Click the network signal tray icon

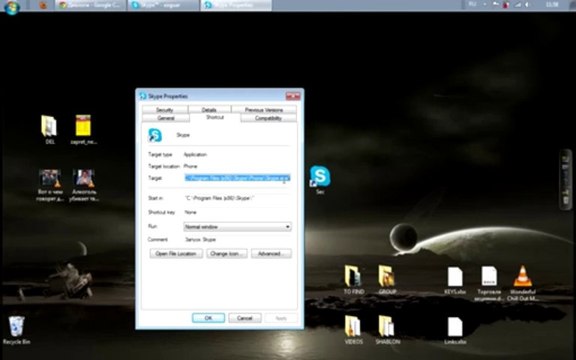(x=518, y=4)
